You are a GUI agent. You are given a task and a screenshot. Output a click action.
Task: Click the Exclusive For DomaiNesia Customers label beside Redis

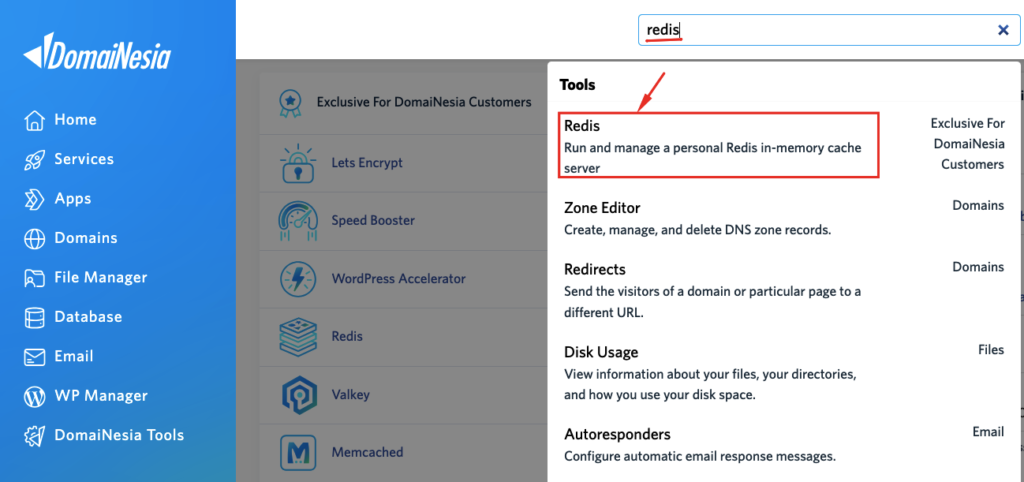click(967, 144)
